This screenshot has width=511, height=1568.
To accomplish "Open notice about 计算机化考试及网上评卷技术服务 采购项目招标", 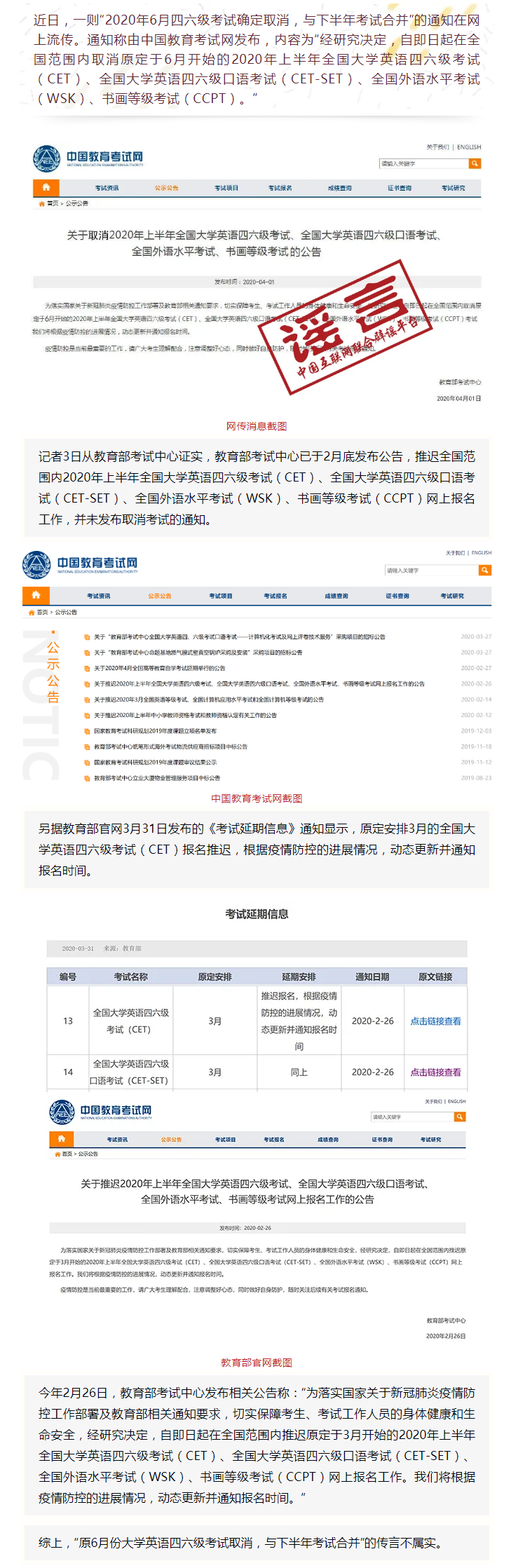I will coord(240,637).
